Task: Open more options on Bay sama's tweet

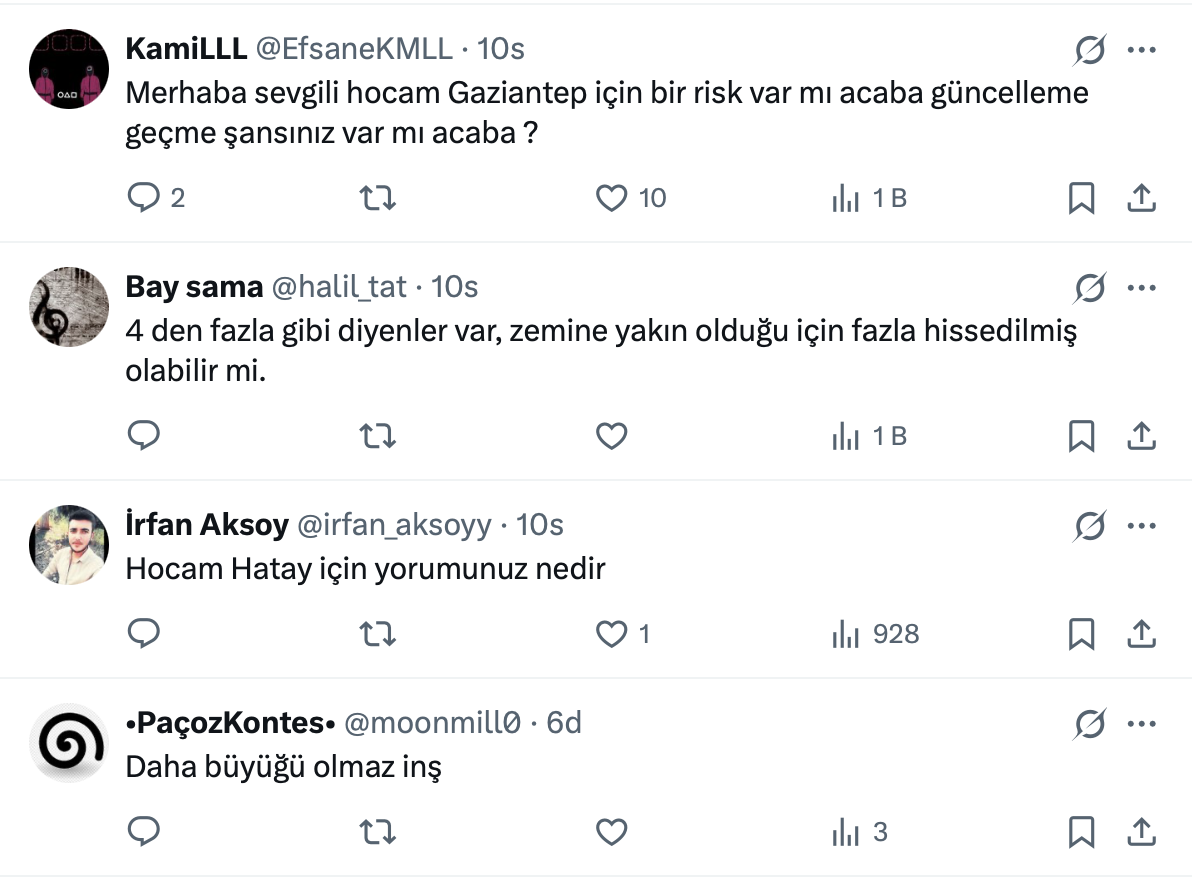Action: (1141, 288)
